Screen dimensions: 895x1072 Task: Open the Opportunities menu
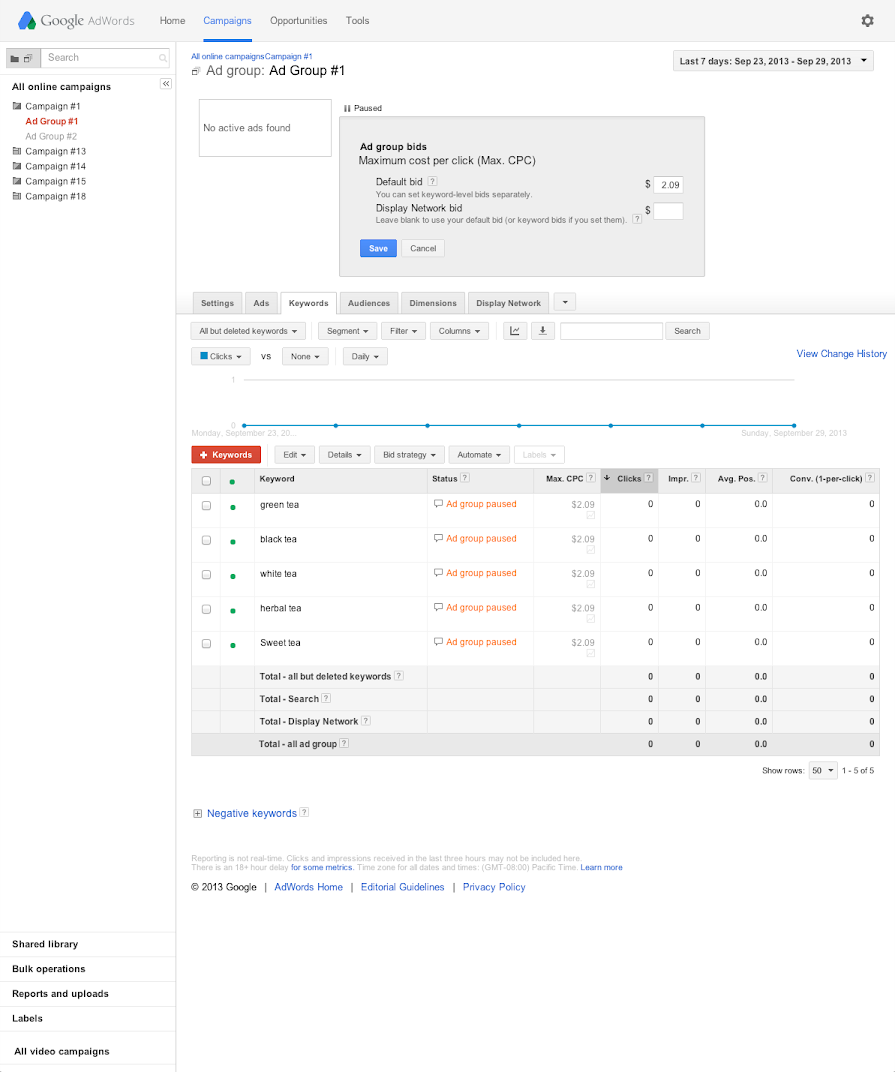pyautogui.click(x=299, y=21)
